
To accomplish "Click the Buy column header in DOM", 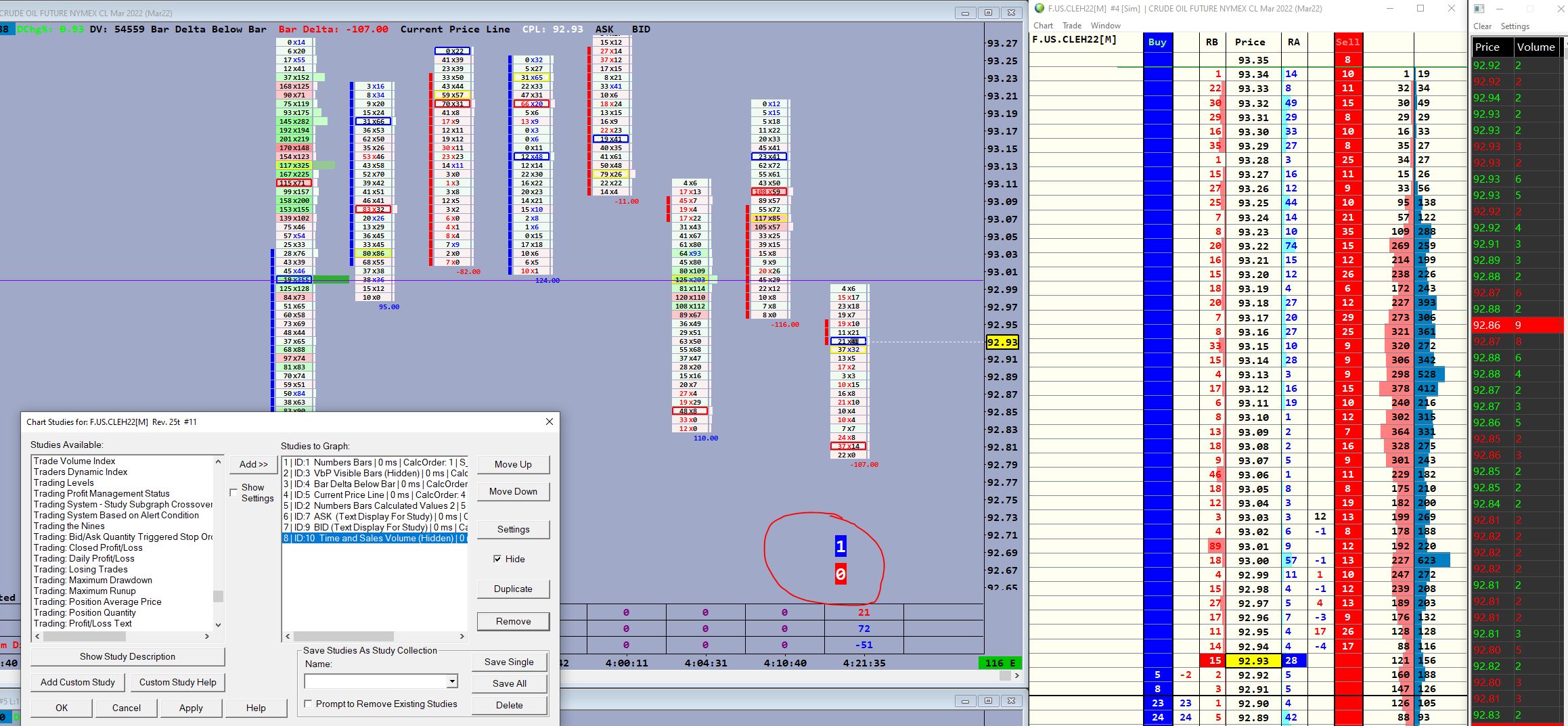I will 1157,42.
